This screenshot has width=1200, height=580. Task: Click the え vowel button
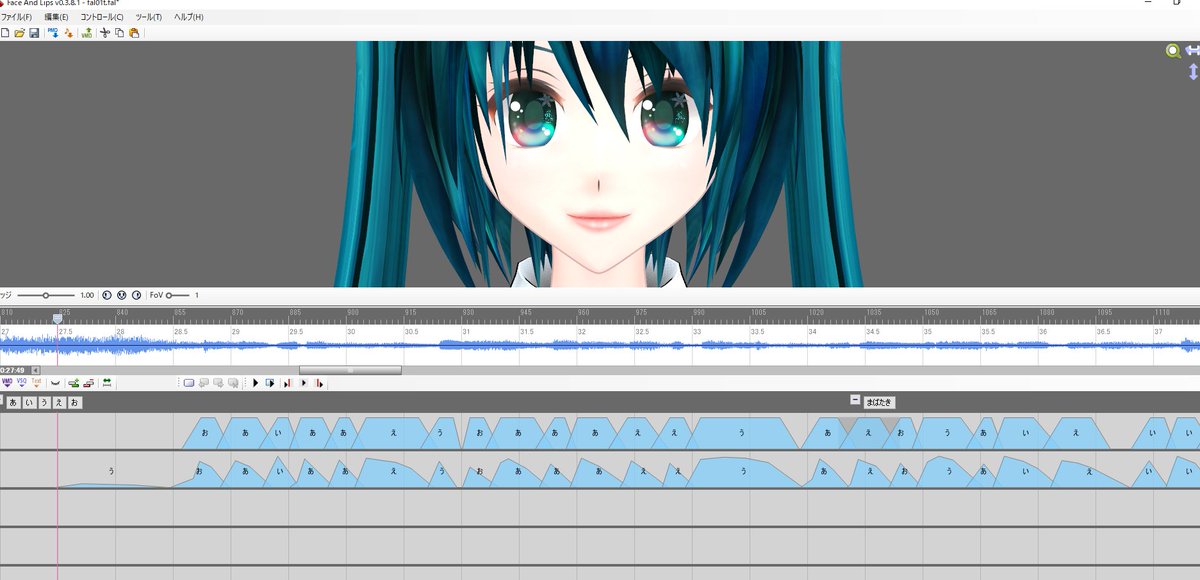(59, 402)
